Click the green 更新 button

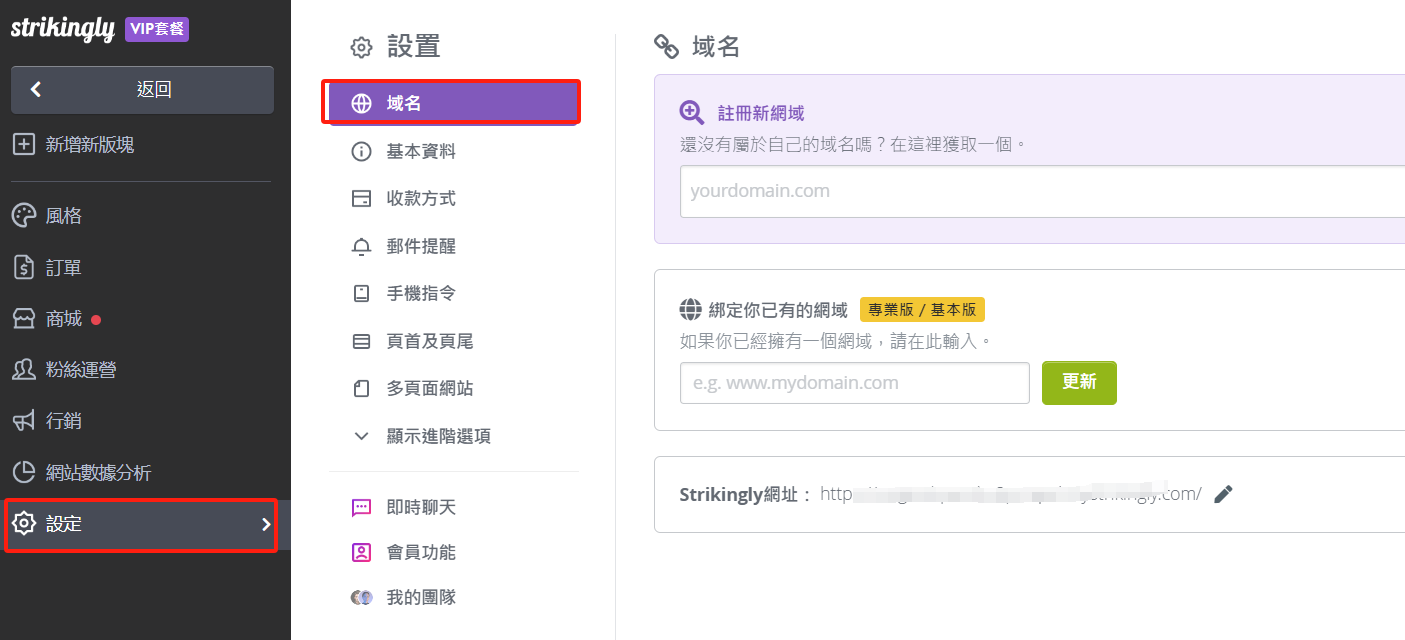(1079, 383)
